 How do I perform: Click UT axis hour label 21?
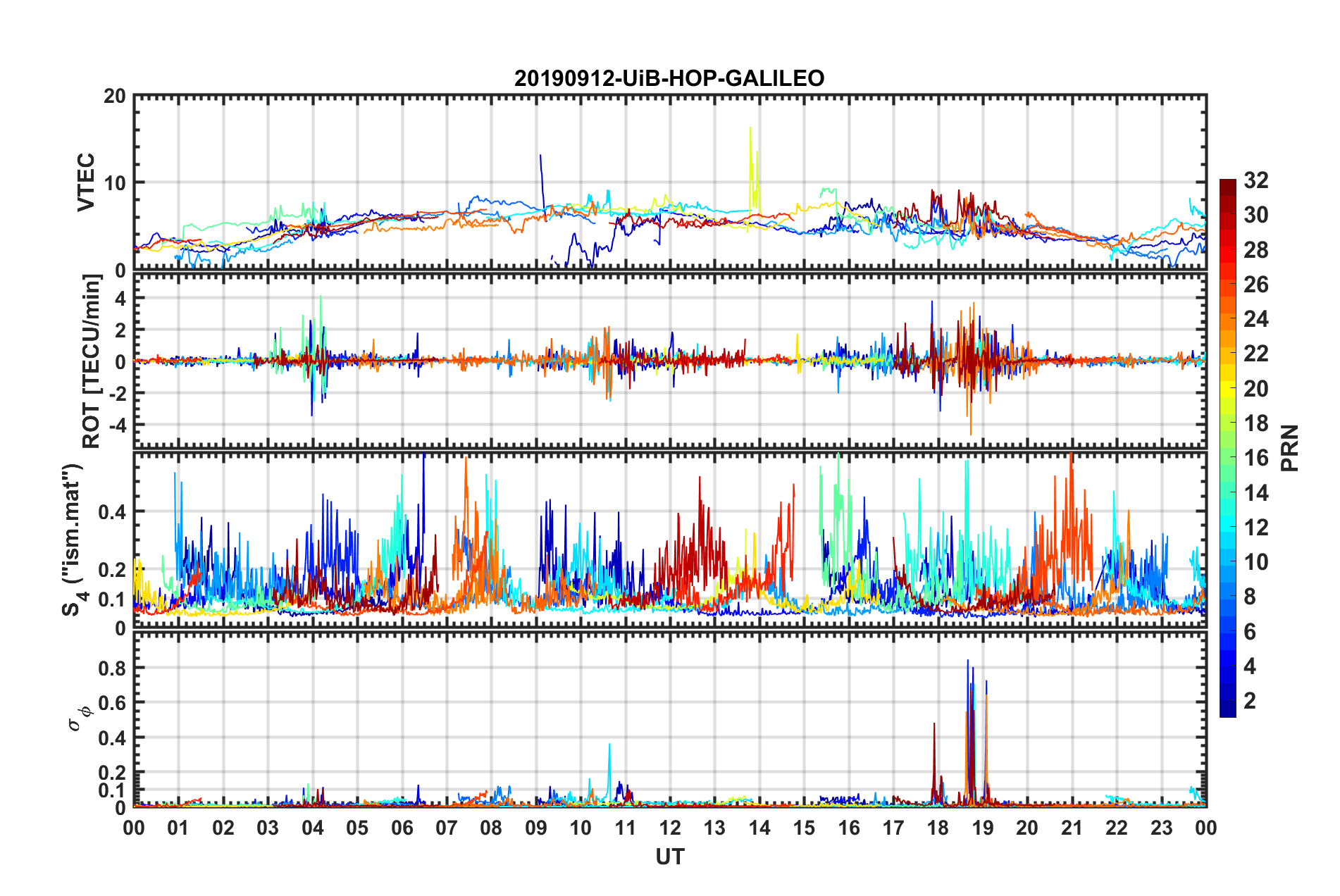point(1072,828)
